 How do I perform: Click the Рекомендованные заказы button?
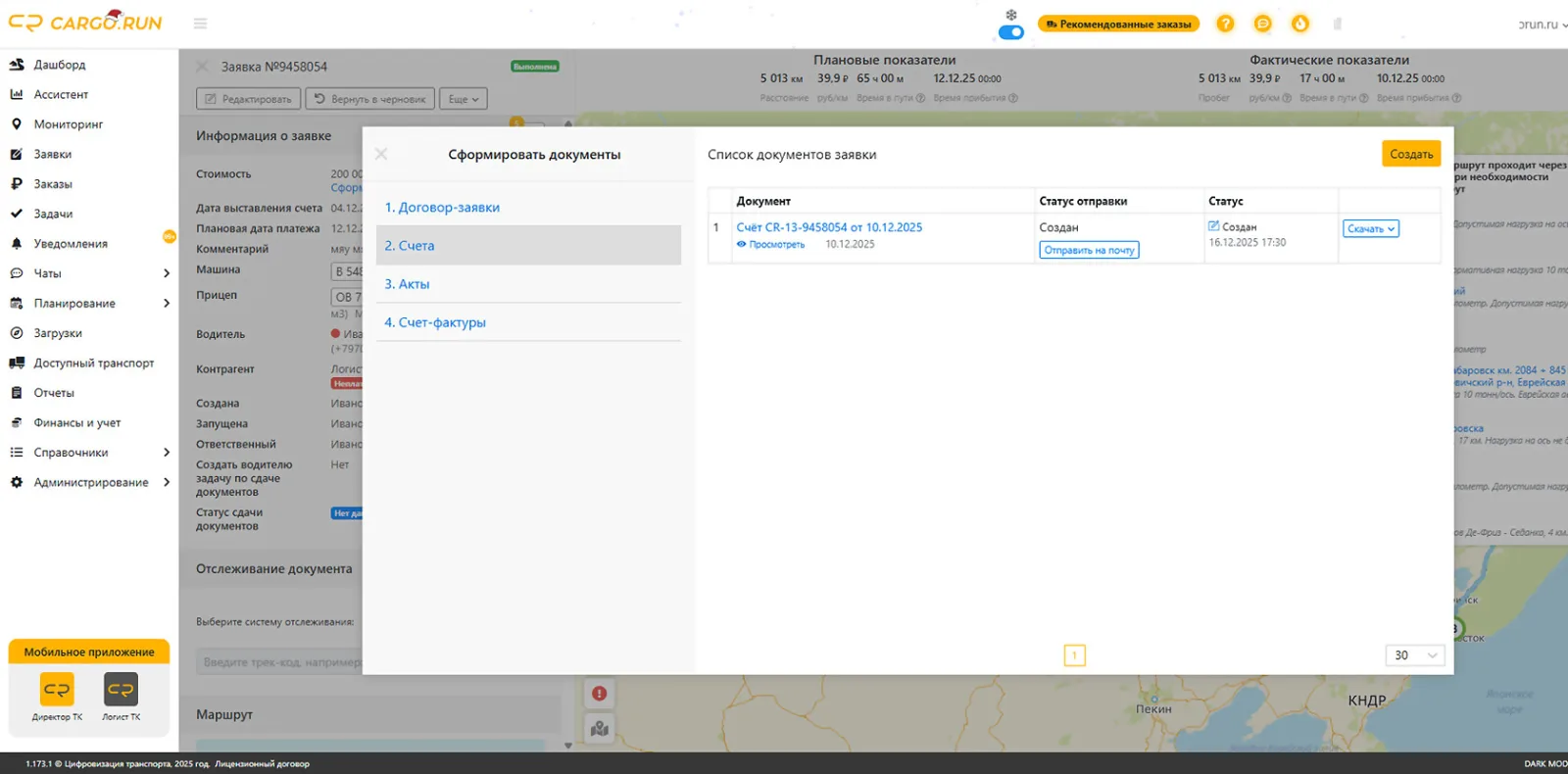1118,24
